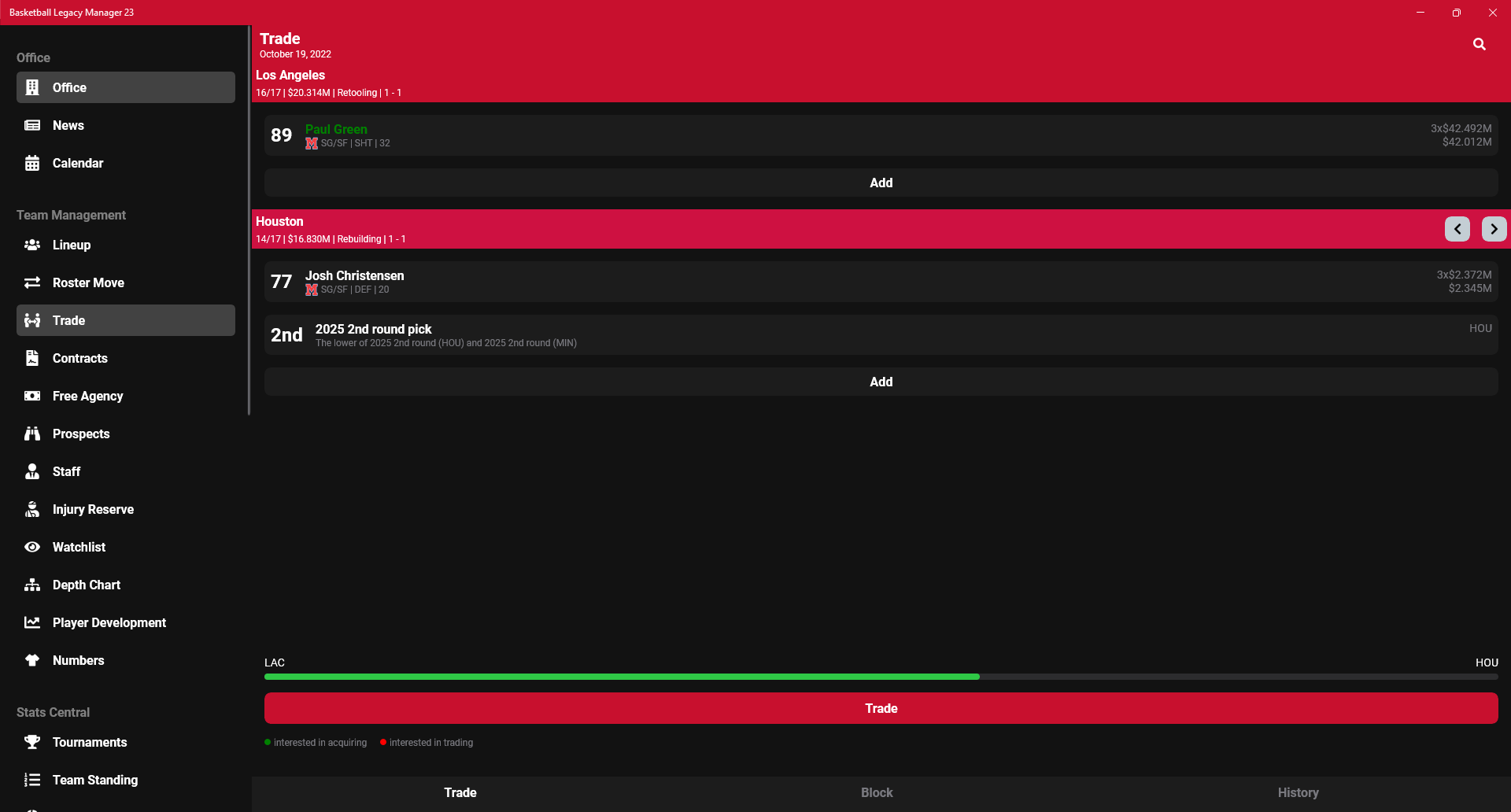Click the Depth Chart hierarchy icon
The width and height of the screenshot is (1511, 812).
pyautogui.click(x=32, y=585)
